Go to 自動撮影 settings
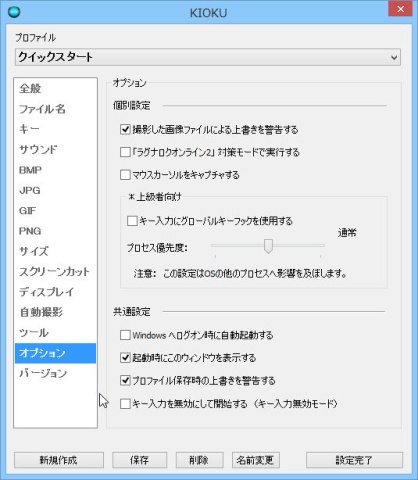The image size is (418, 480). (x=55, y=312)
